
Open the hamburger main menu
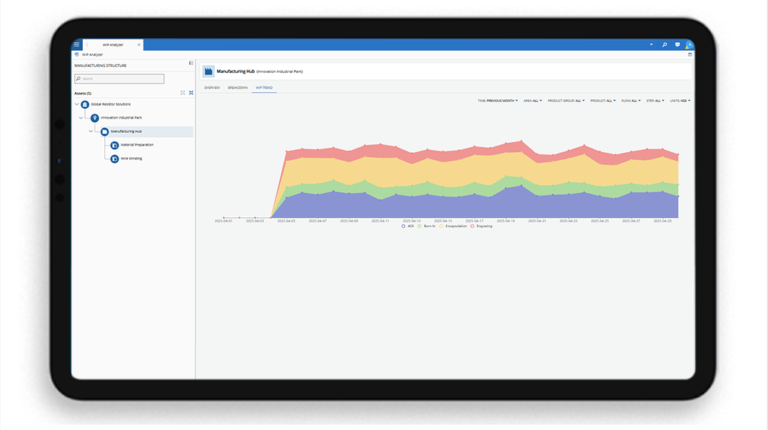click(77, 44)
